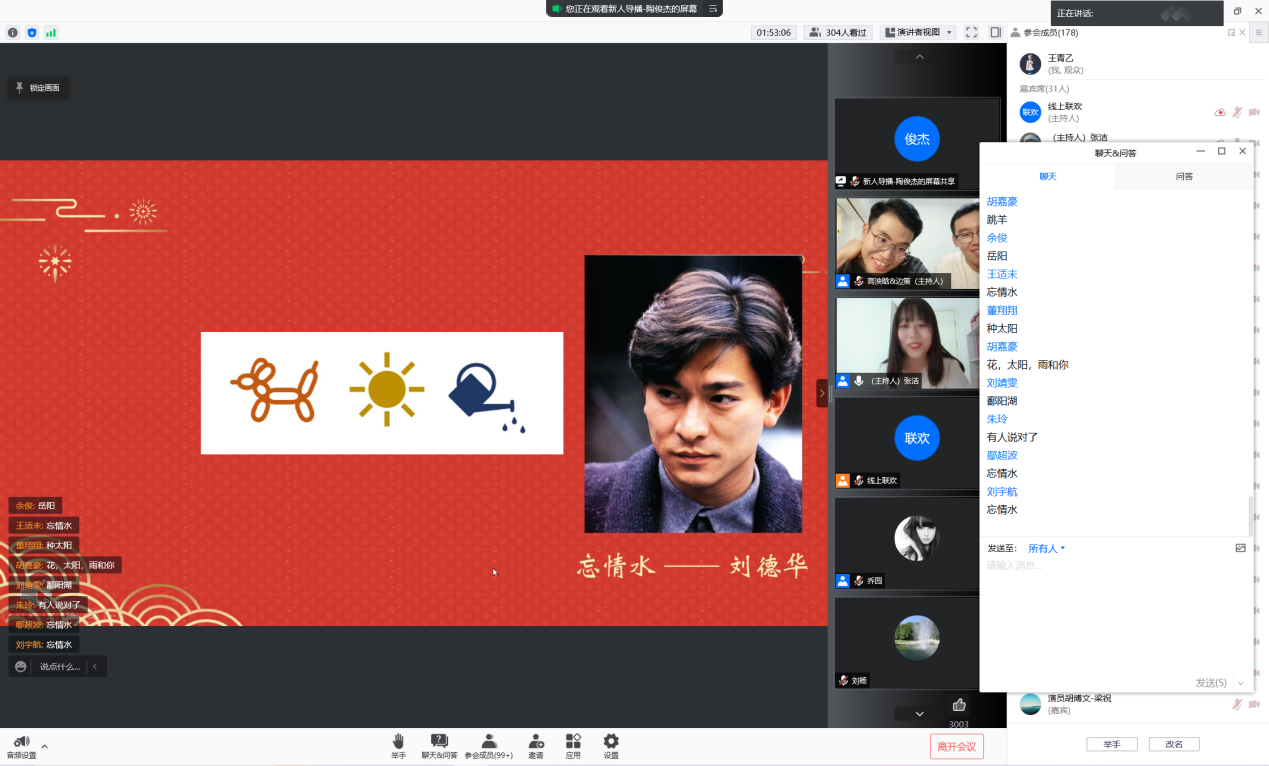Screen dimensions: 1269x766
Task: Click the red 离开会议 button
Action: pos(956,746)
